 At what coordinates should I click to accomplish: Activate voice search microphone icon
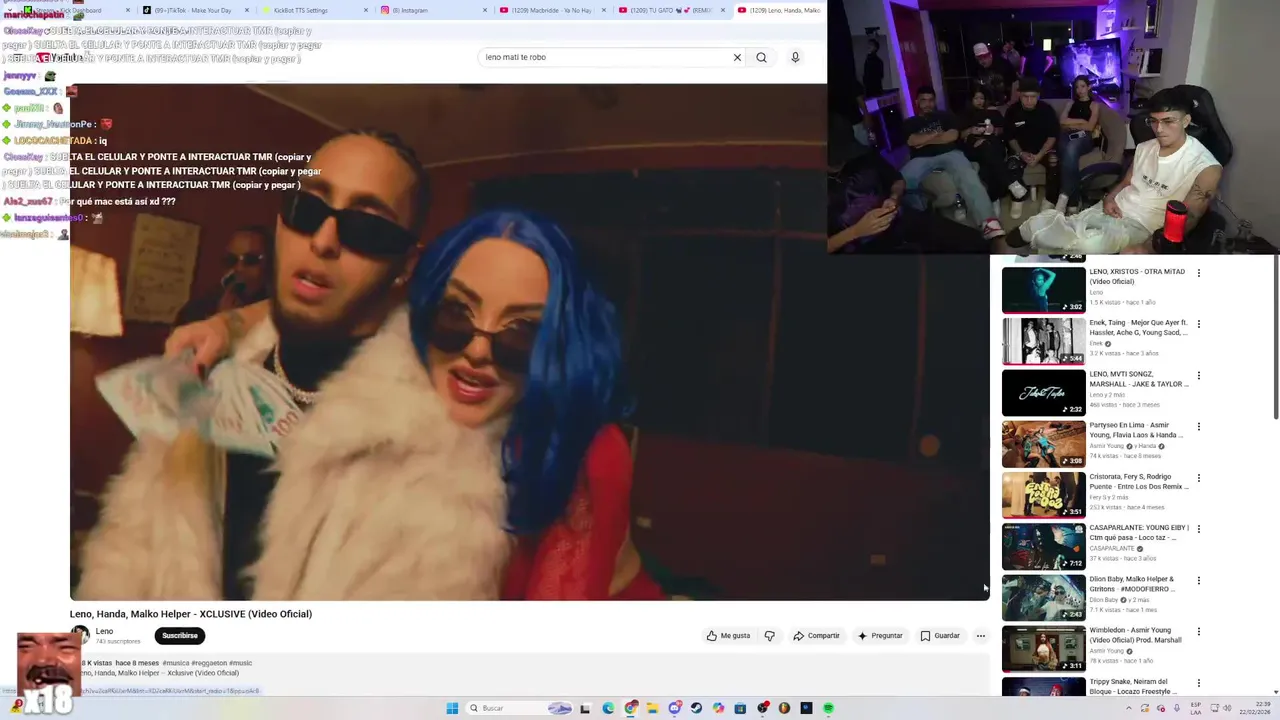click(x=795, y=57)
